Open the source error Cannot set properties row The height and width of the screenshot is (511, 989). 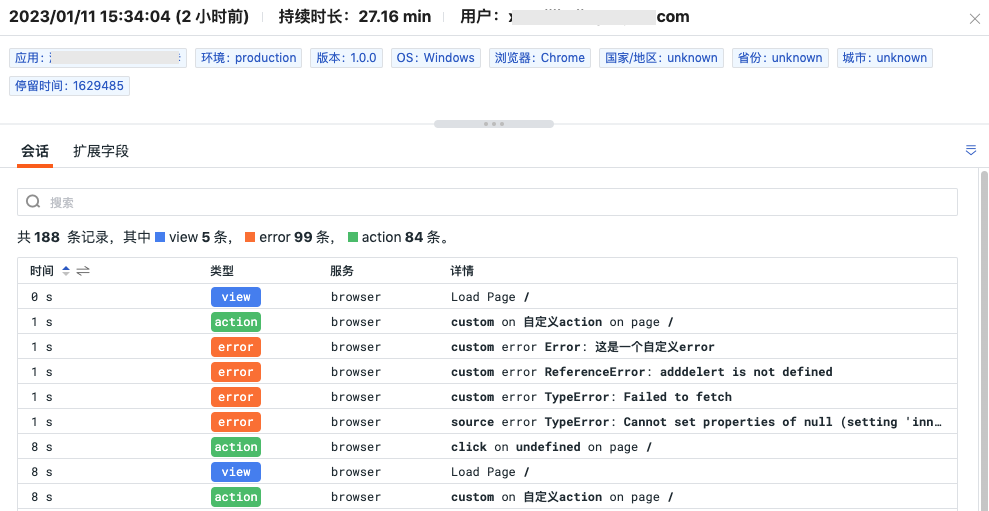487,421
